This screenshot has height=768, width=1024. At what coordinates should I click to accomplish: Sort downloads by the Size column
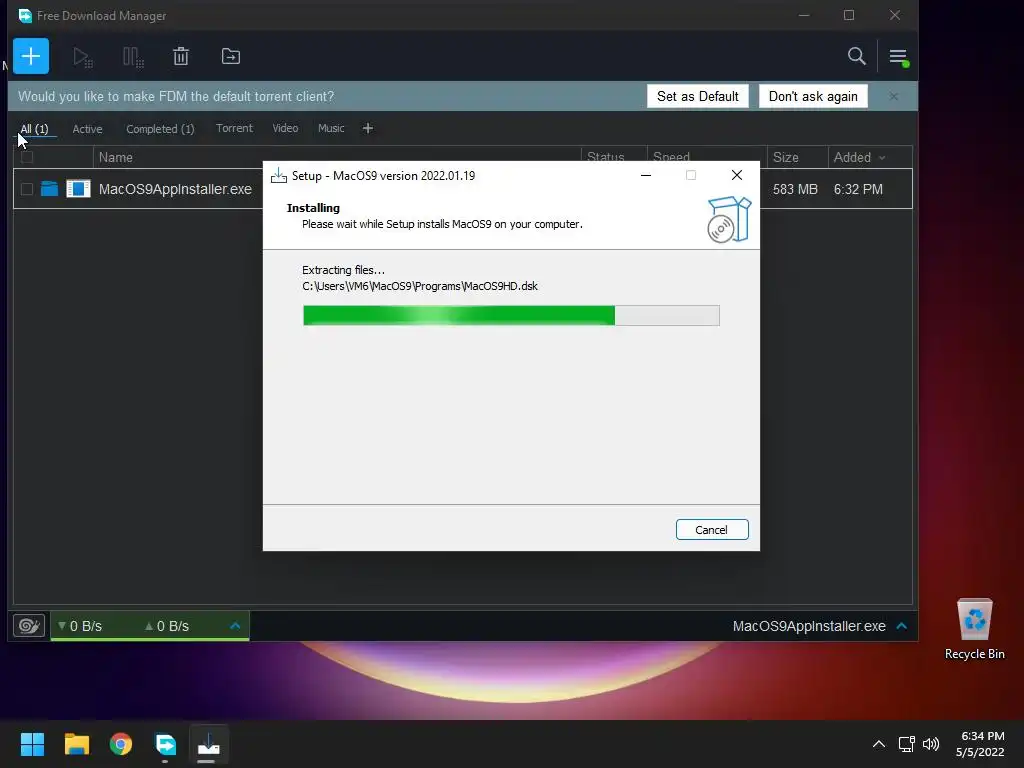[786, 157]
